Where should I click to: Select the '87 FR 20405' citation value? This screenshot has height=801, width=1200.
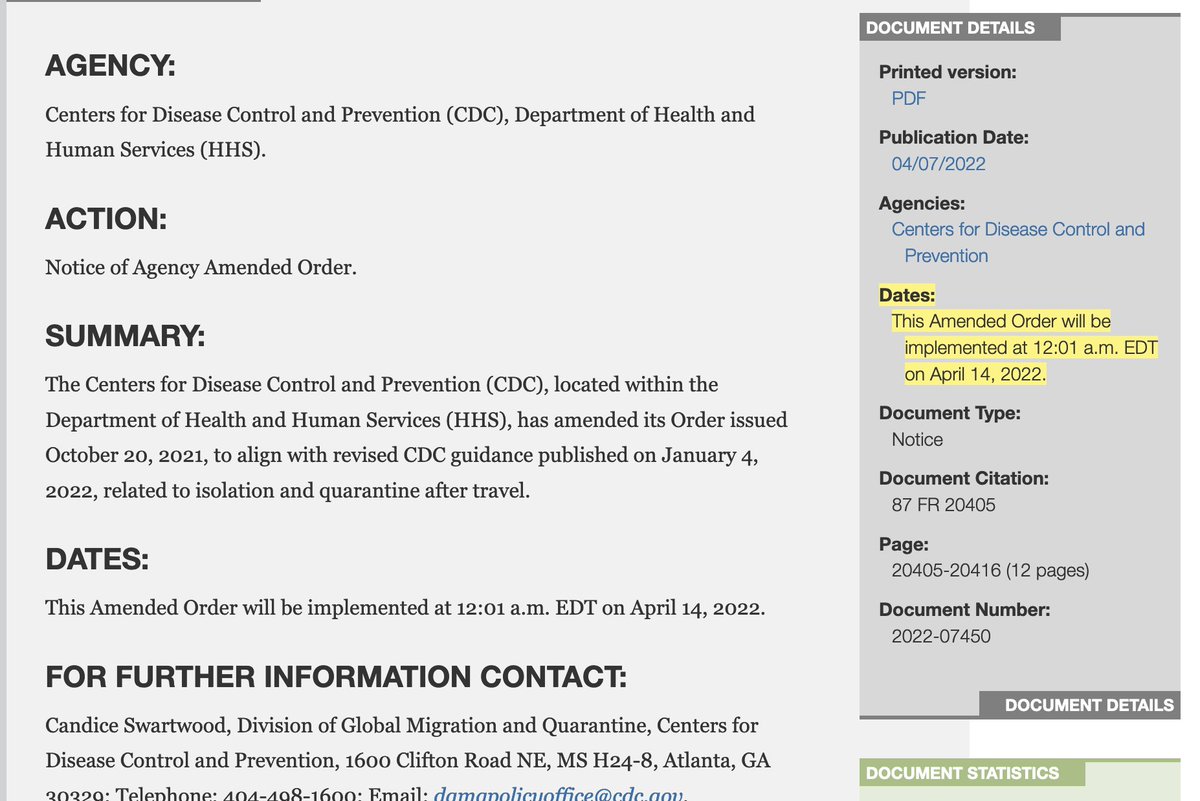tap(944, 505)
